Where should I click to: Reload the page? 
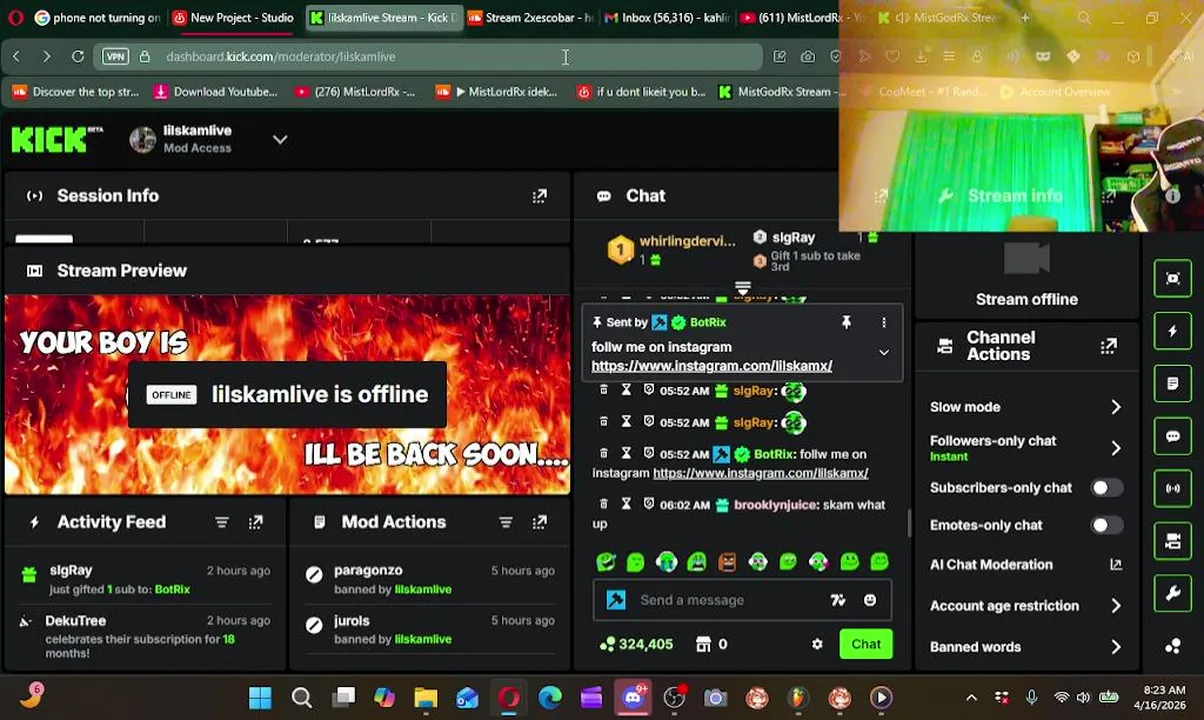click(77, 57)
